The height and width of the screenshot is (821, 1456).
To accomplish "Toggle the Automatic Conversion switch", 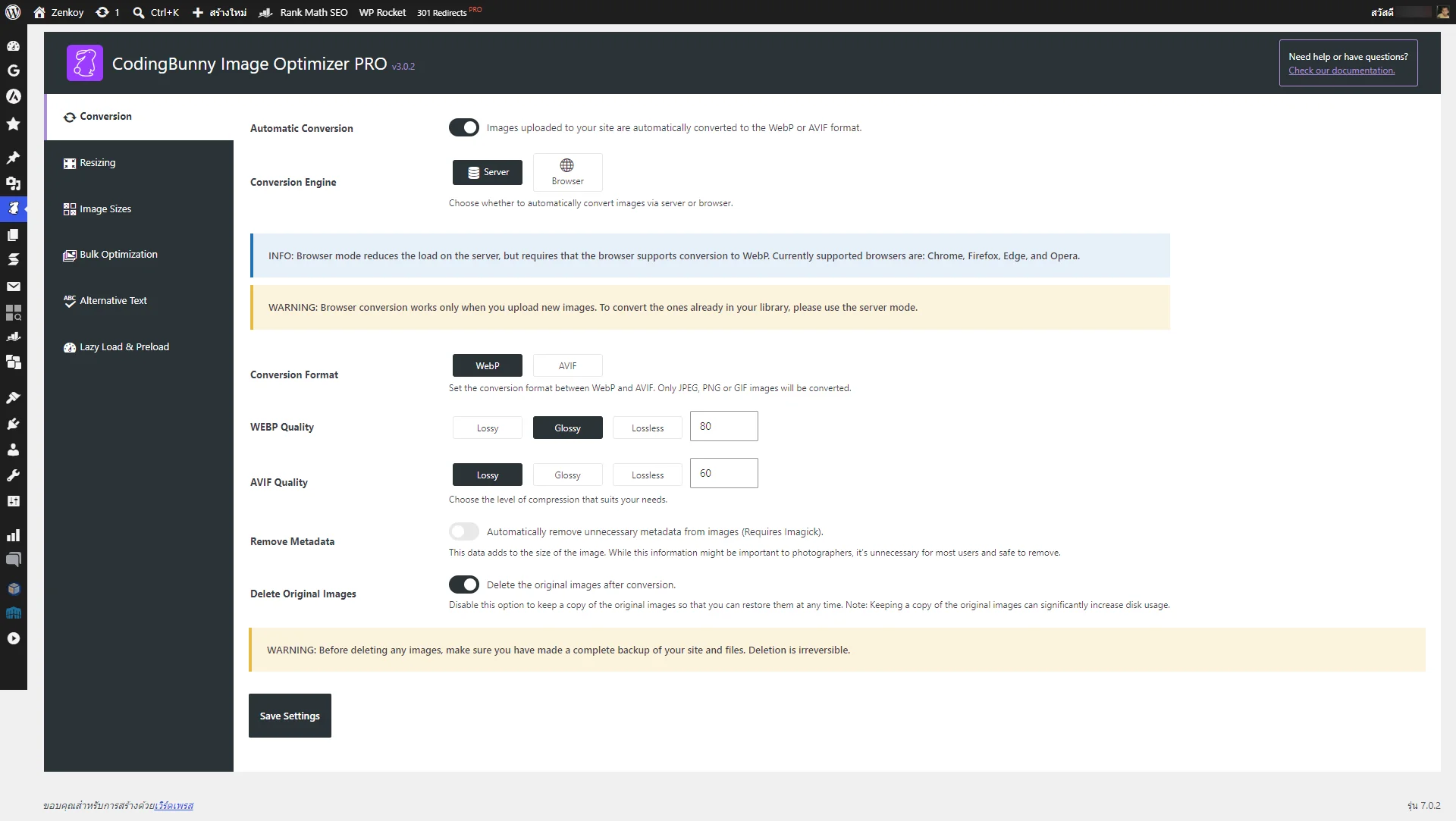I will (x=464, y=127).
